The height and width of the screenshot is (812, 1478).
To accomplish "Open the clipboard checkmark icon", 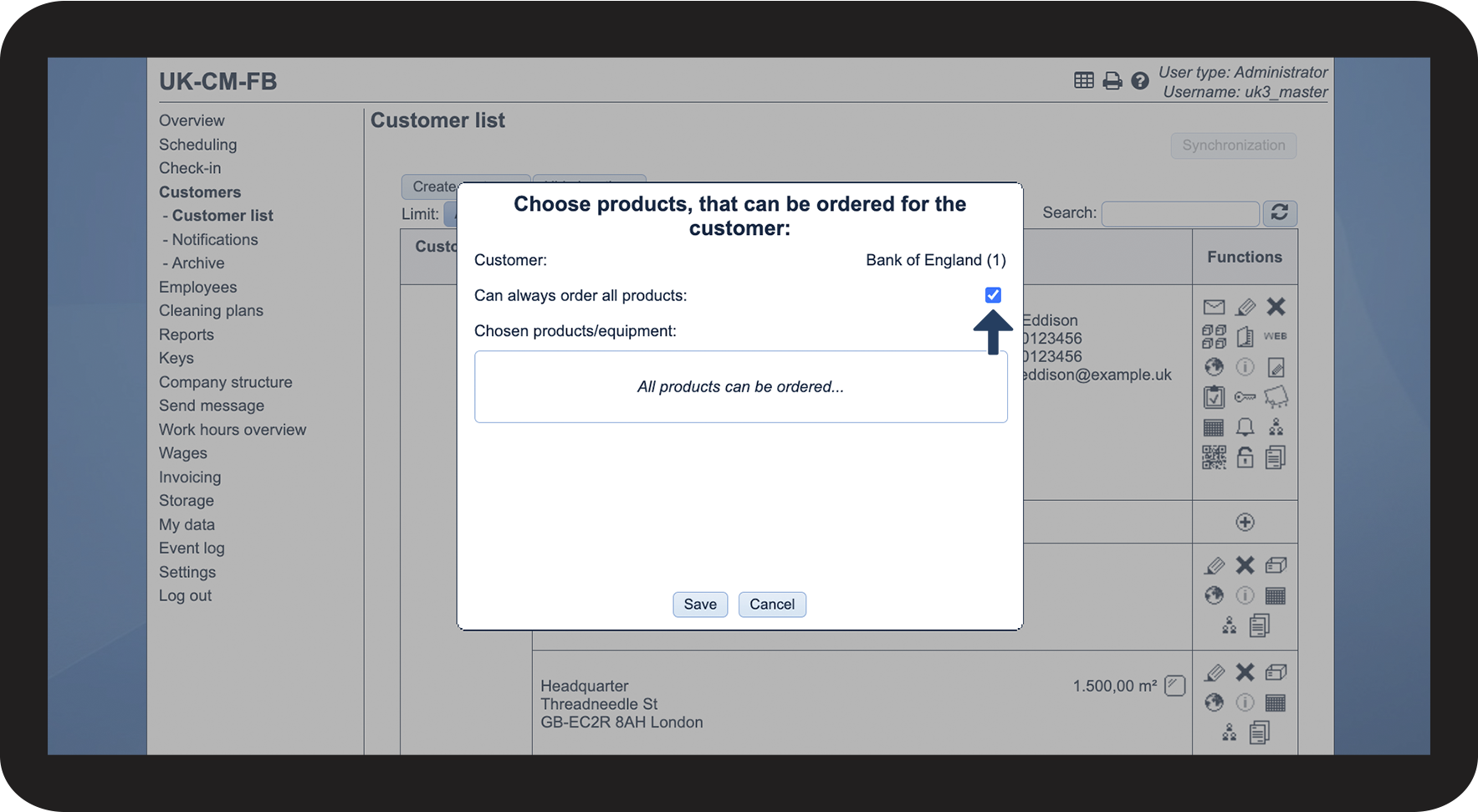I will (1215, 397).
